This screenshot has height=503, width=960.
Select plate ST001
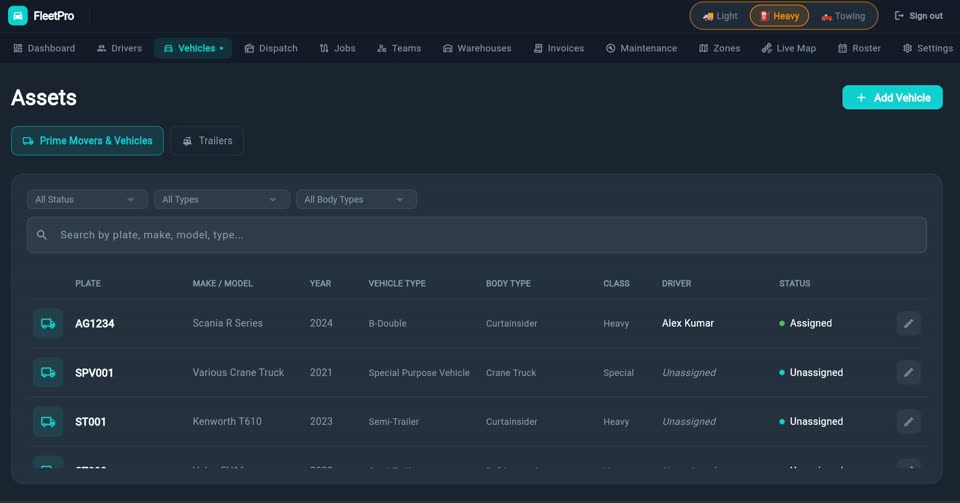click(x=91, y=422)
